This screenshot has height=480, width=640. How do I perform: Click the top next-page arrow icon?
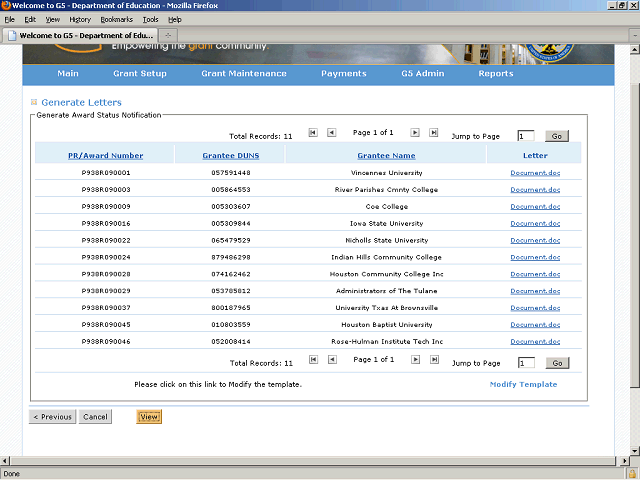(415, 132)
